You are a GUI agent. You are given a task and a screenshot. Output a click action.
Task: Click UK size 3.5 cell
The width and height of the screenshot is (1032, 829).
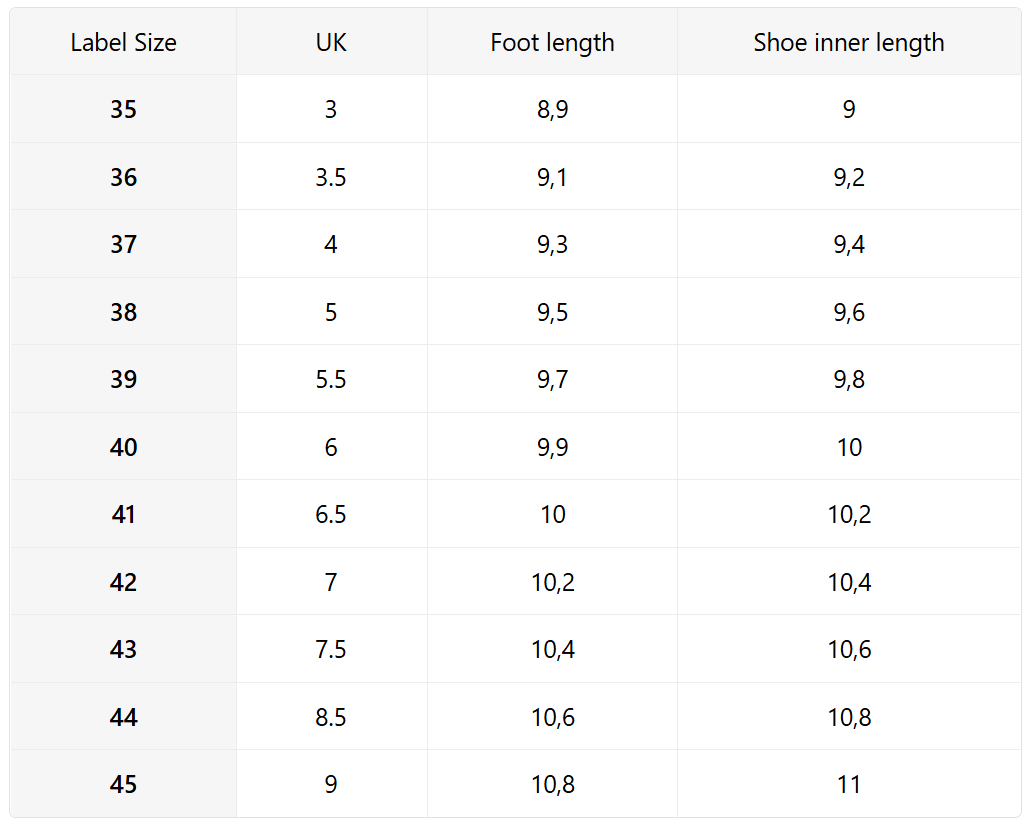[x=331, y=178]
